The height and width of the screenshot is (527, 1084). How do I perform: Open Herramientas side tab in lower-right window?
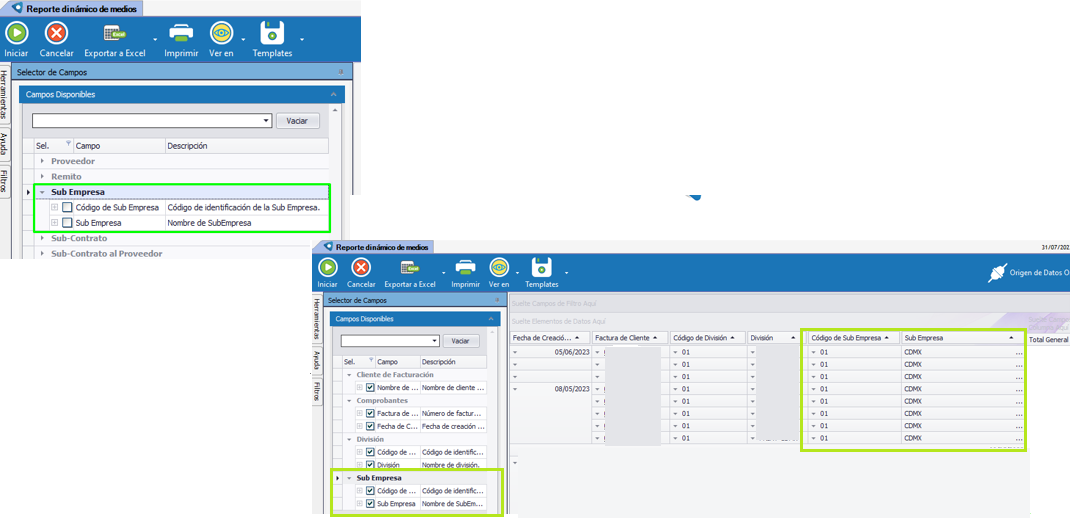click(x=317, y=319)
